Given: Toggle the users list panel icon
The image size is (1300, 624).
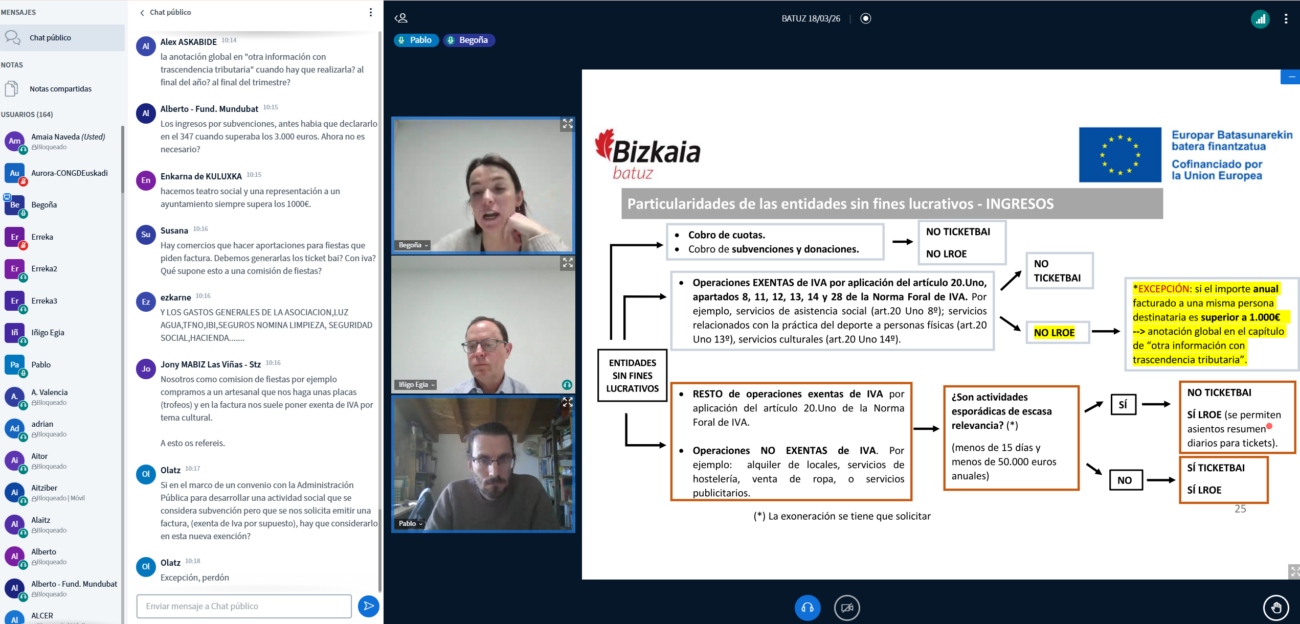Looking at the screenshot, I should pos(401,18).
